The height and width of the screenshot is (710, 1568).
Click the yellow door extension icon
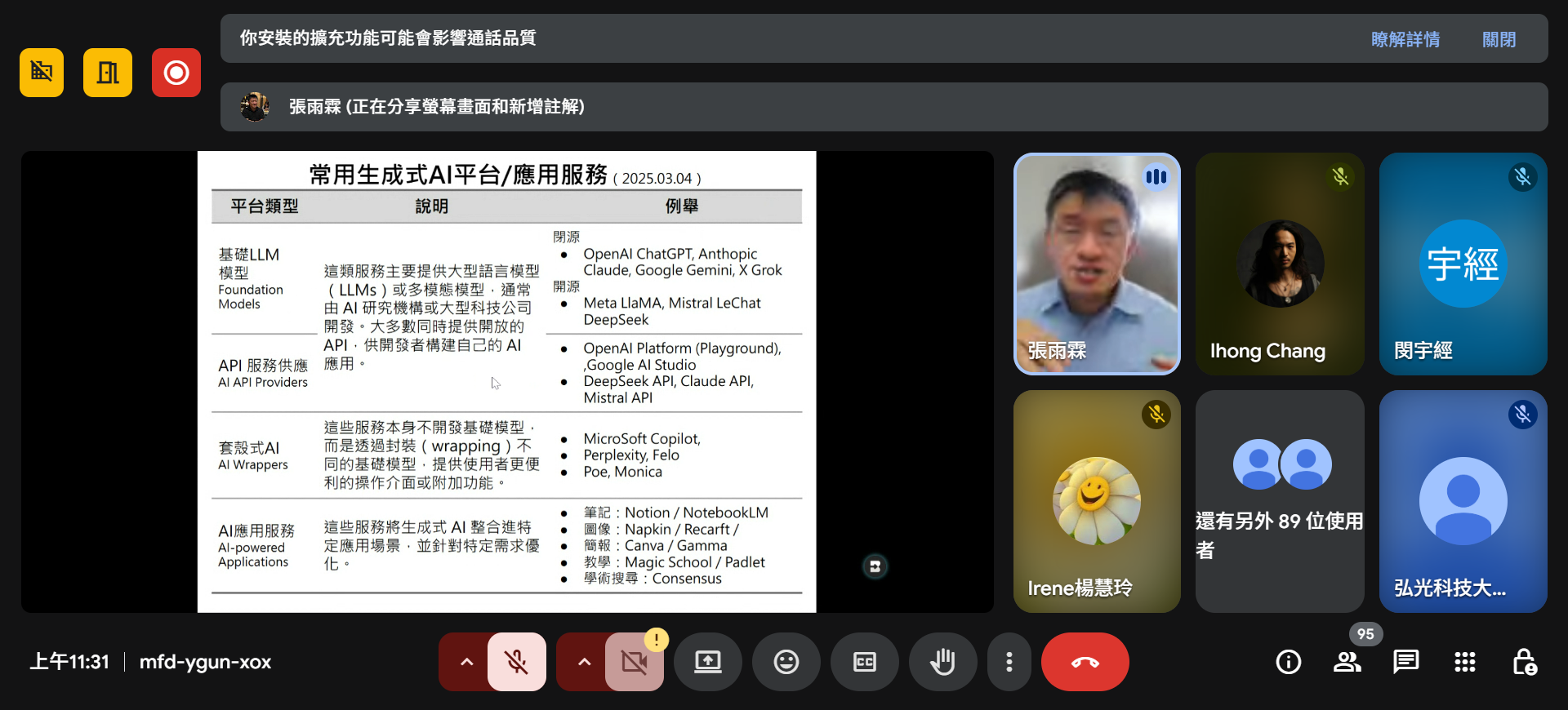pyautogui.click(x=108, y=73)
